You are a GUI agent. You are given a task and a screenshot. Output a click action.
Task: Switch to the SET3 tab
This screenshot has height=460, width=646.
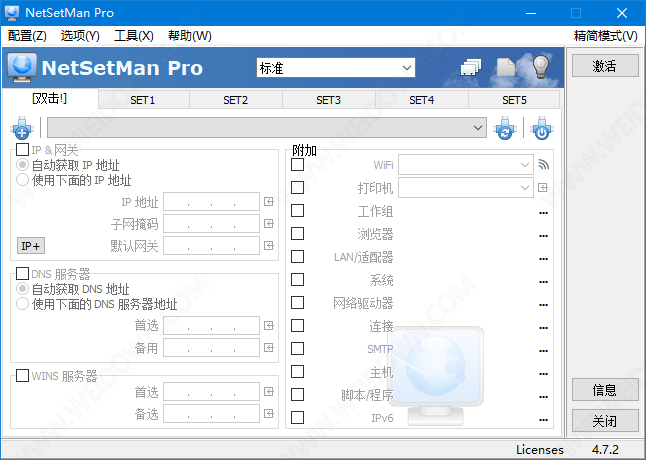click(x=329, y=100)
